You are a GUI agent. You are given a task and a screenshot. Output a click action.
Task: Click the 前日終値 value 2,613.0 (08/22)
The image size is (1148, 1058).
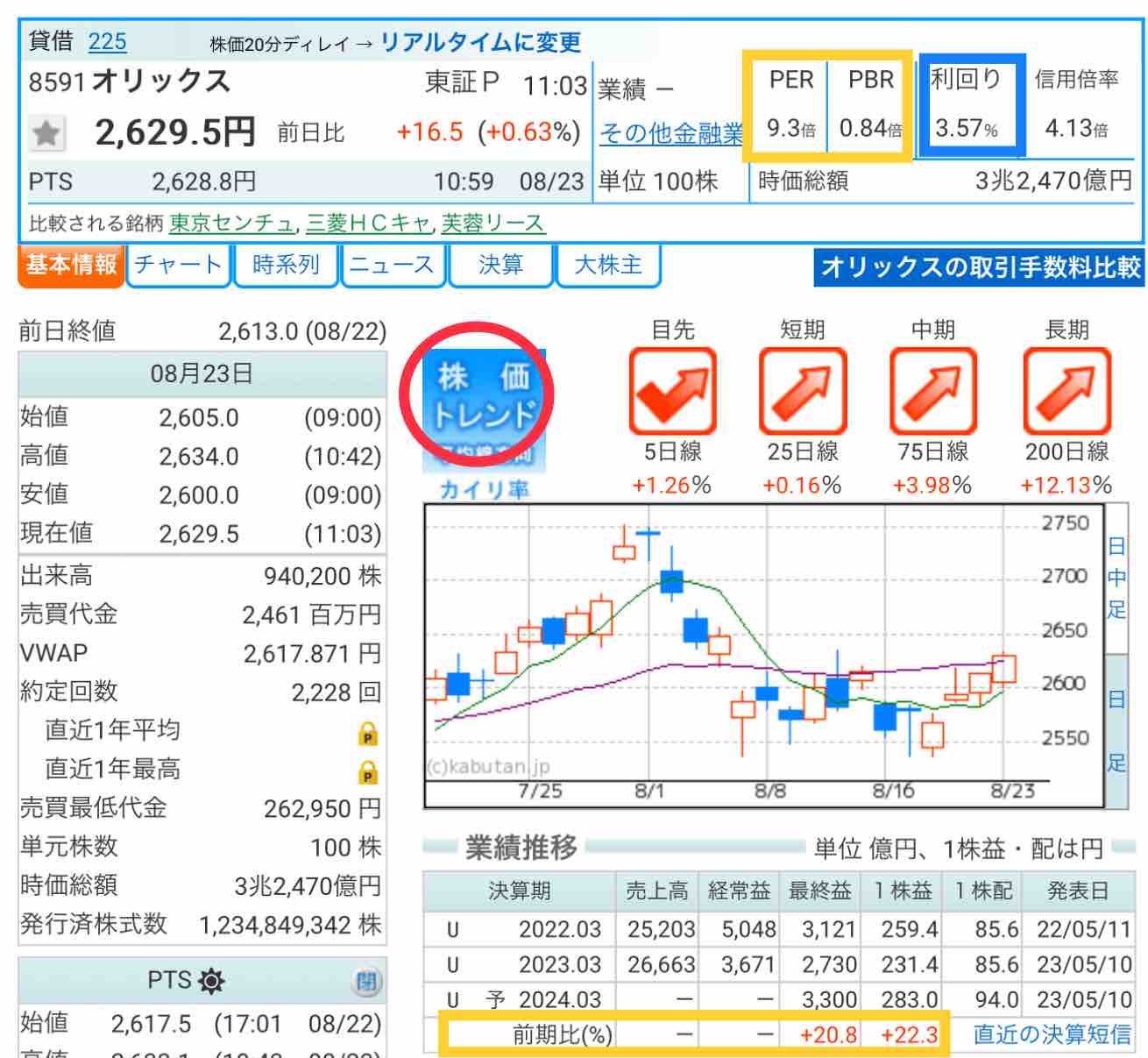(302, 331)
